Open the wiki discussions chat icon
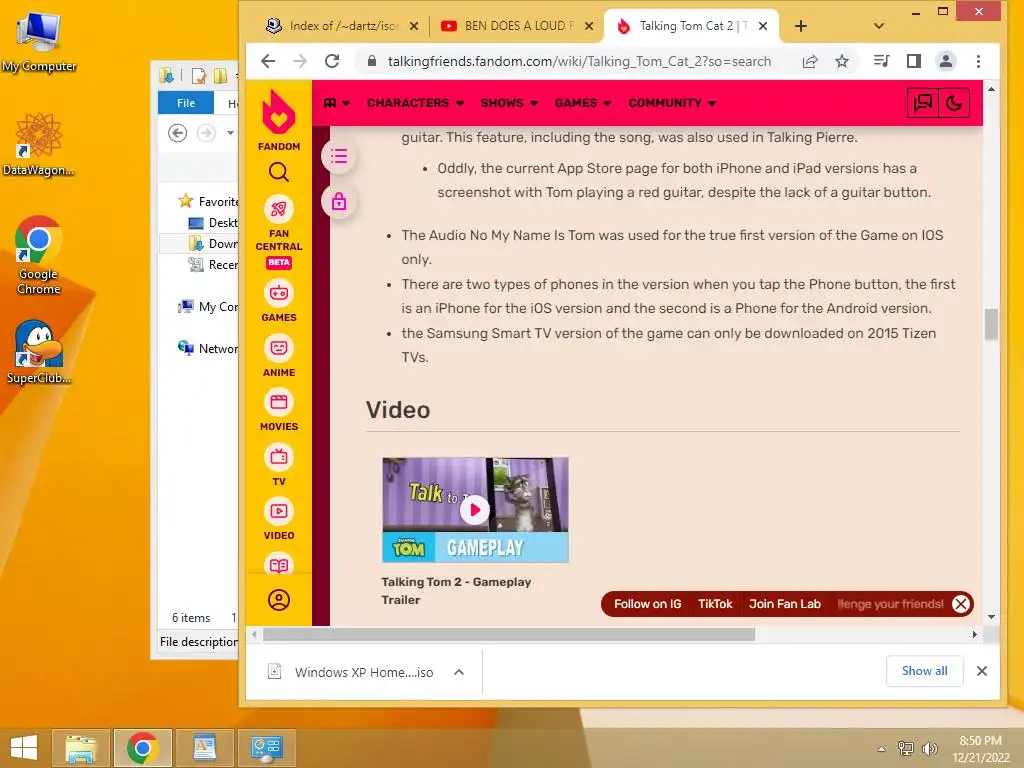The image size is (1024, 768). 923,103
